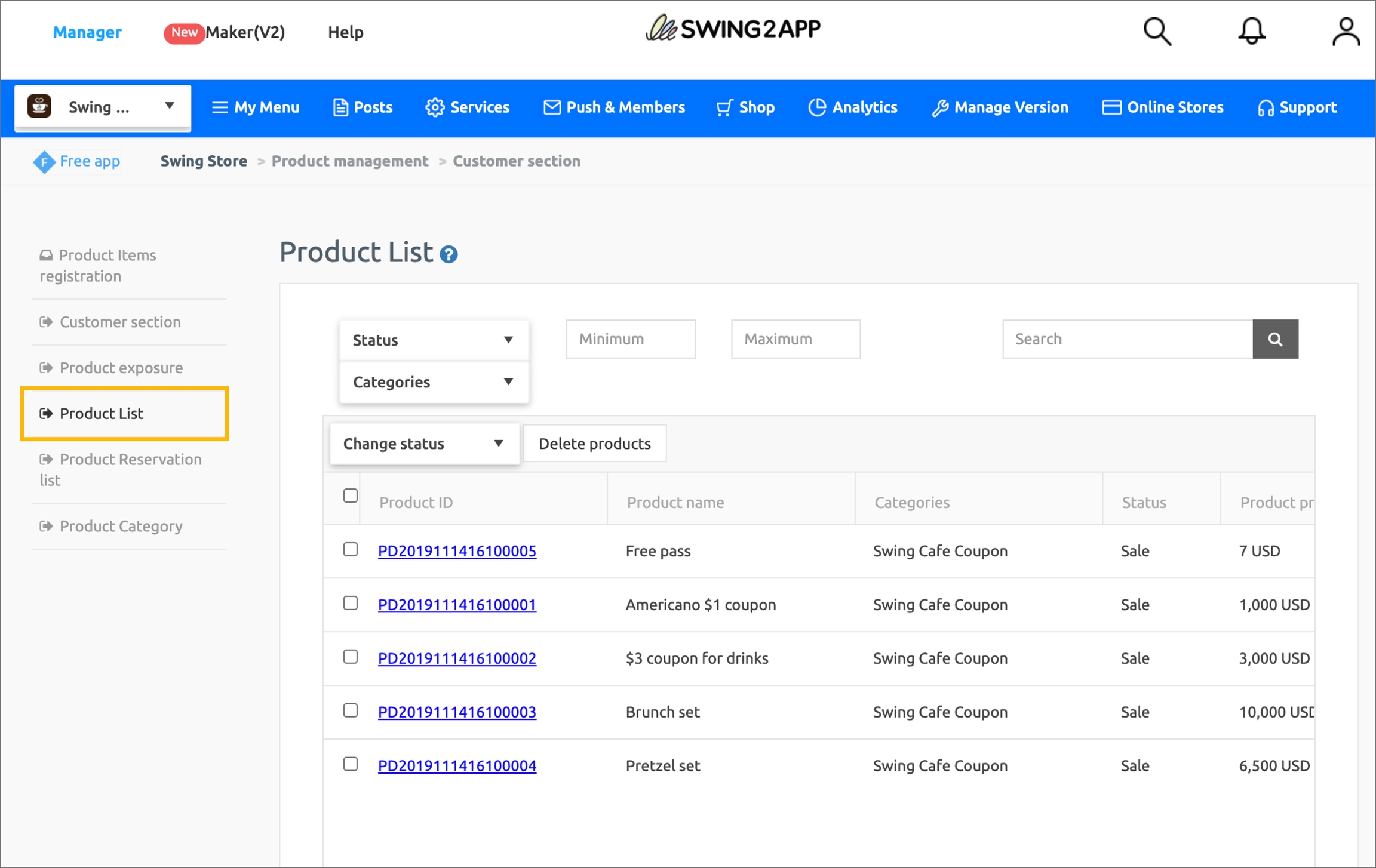Click the Free app diamond badge icon

tap(44, 161)
